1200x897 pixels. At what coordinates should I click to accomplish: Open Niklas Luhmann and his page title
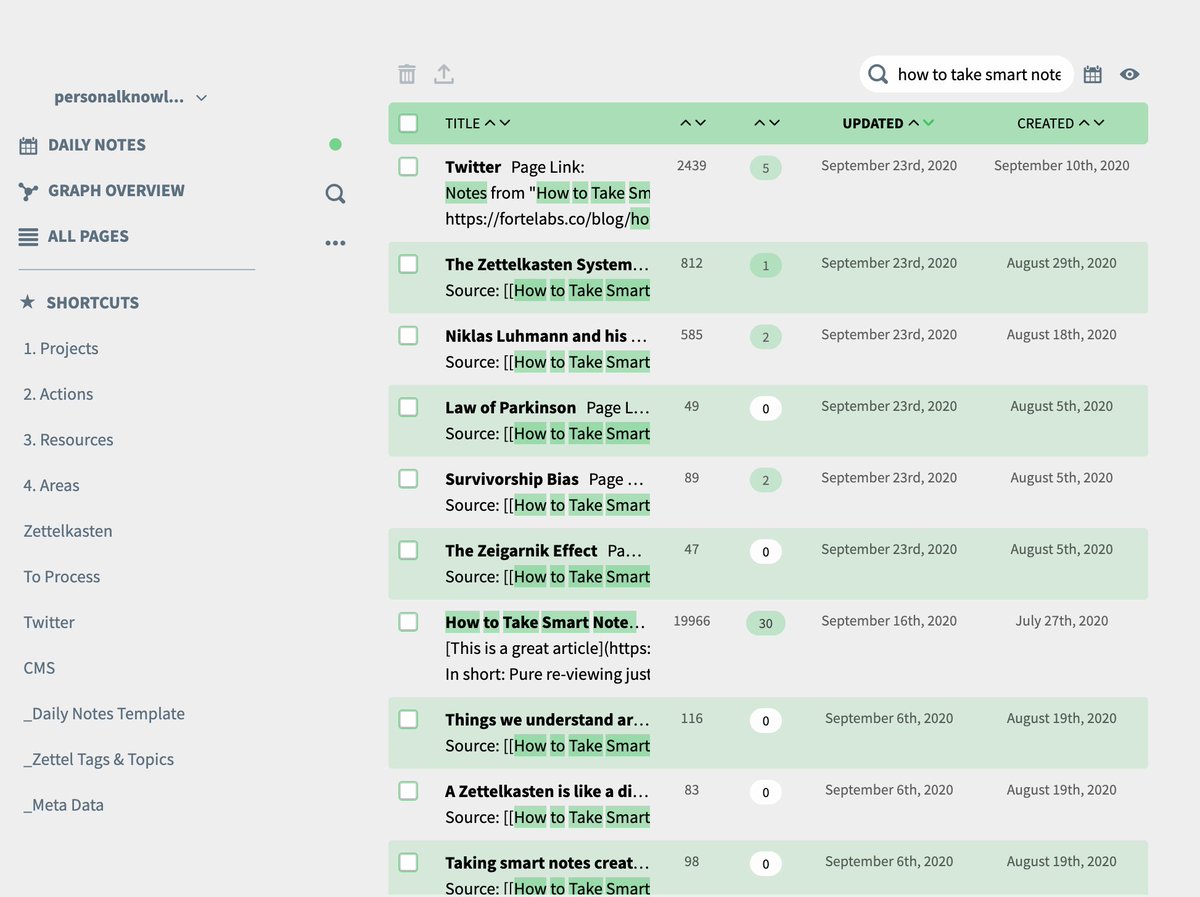pos(547,336)
